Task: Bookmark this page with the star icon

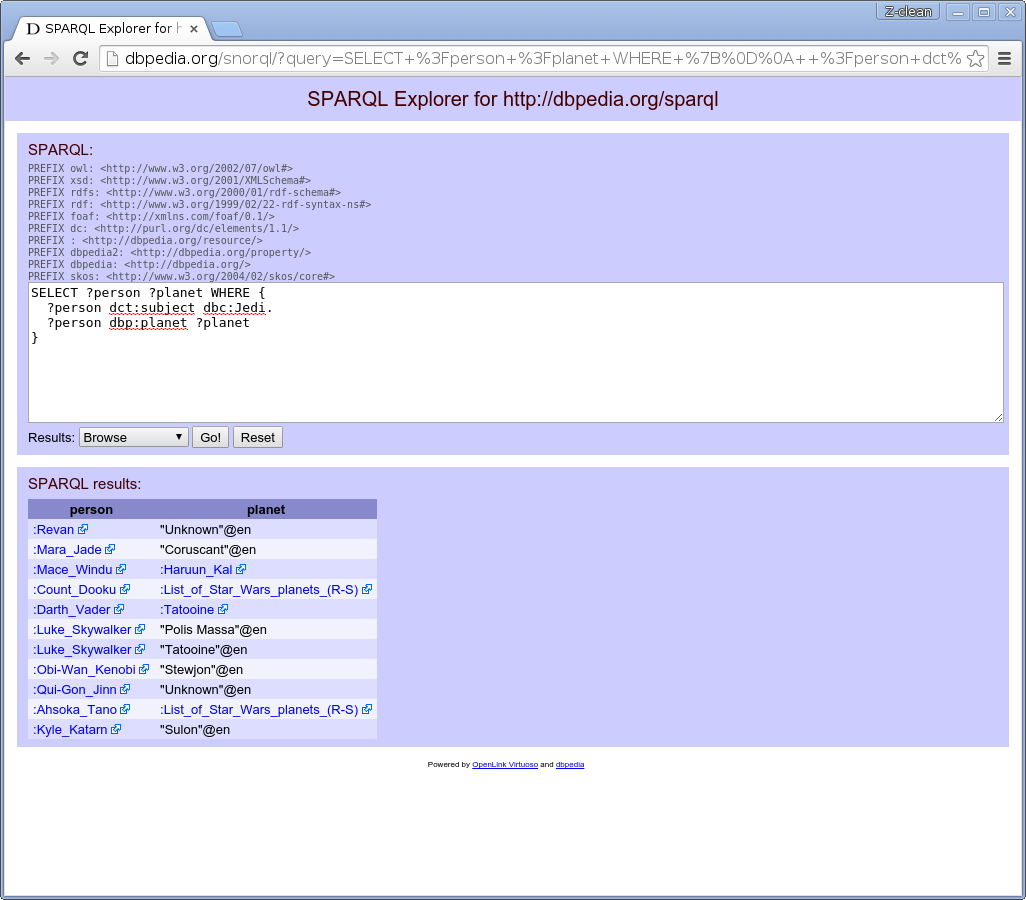Action: (x=975, y=59)
